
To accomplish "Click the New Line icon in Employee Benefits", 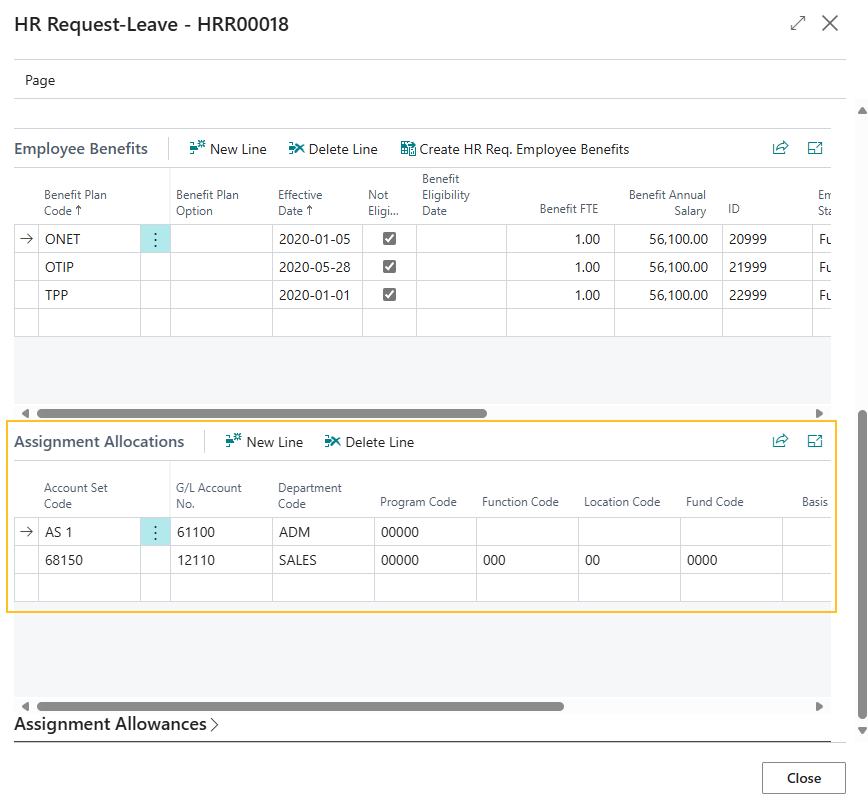I will 228,148.
